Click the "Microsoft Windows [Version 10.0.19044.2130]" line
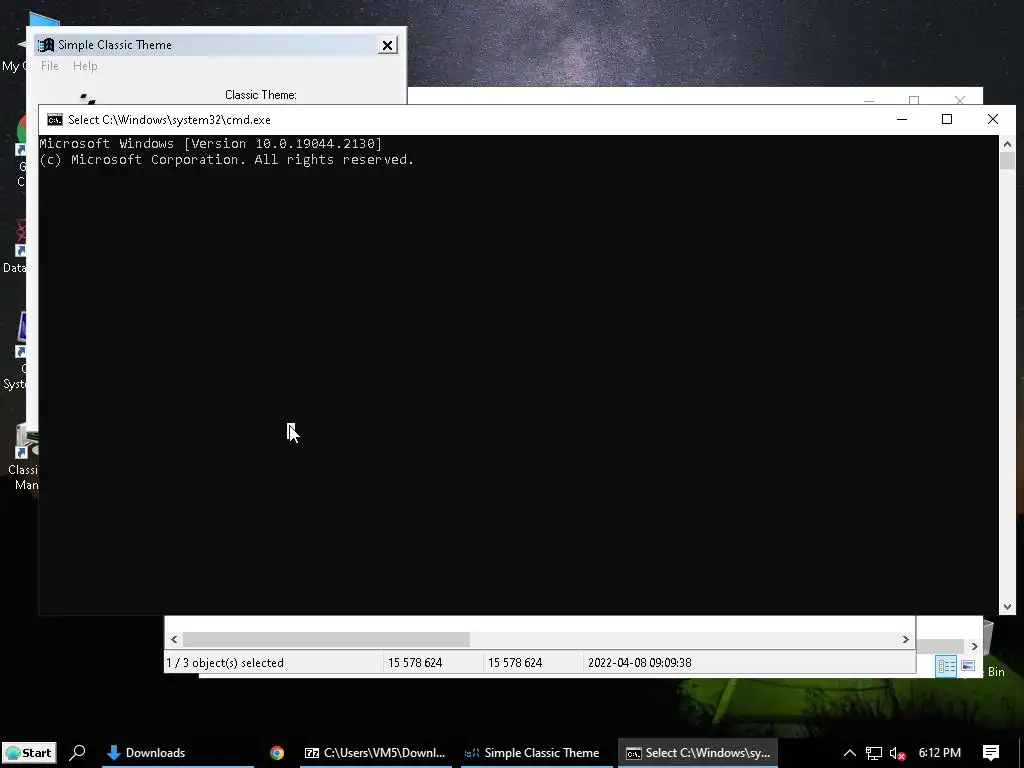 210,144
